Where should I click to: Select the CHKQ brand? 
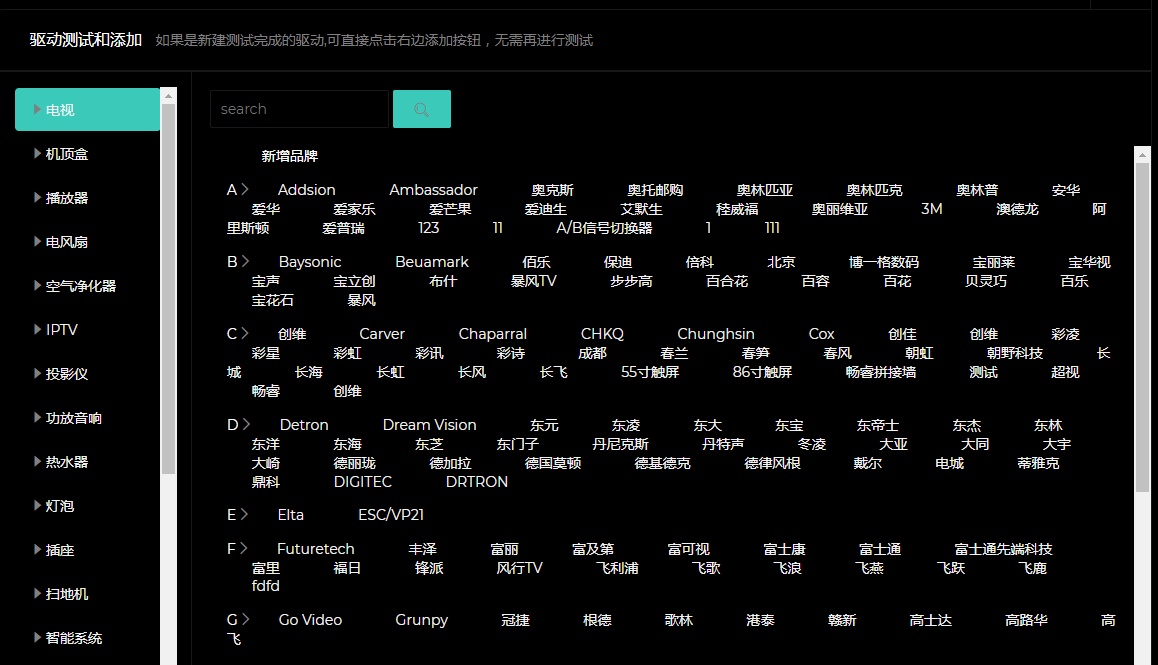tap(602, 334)
